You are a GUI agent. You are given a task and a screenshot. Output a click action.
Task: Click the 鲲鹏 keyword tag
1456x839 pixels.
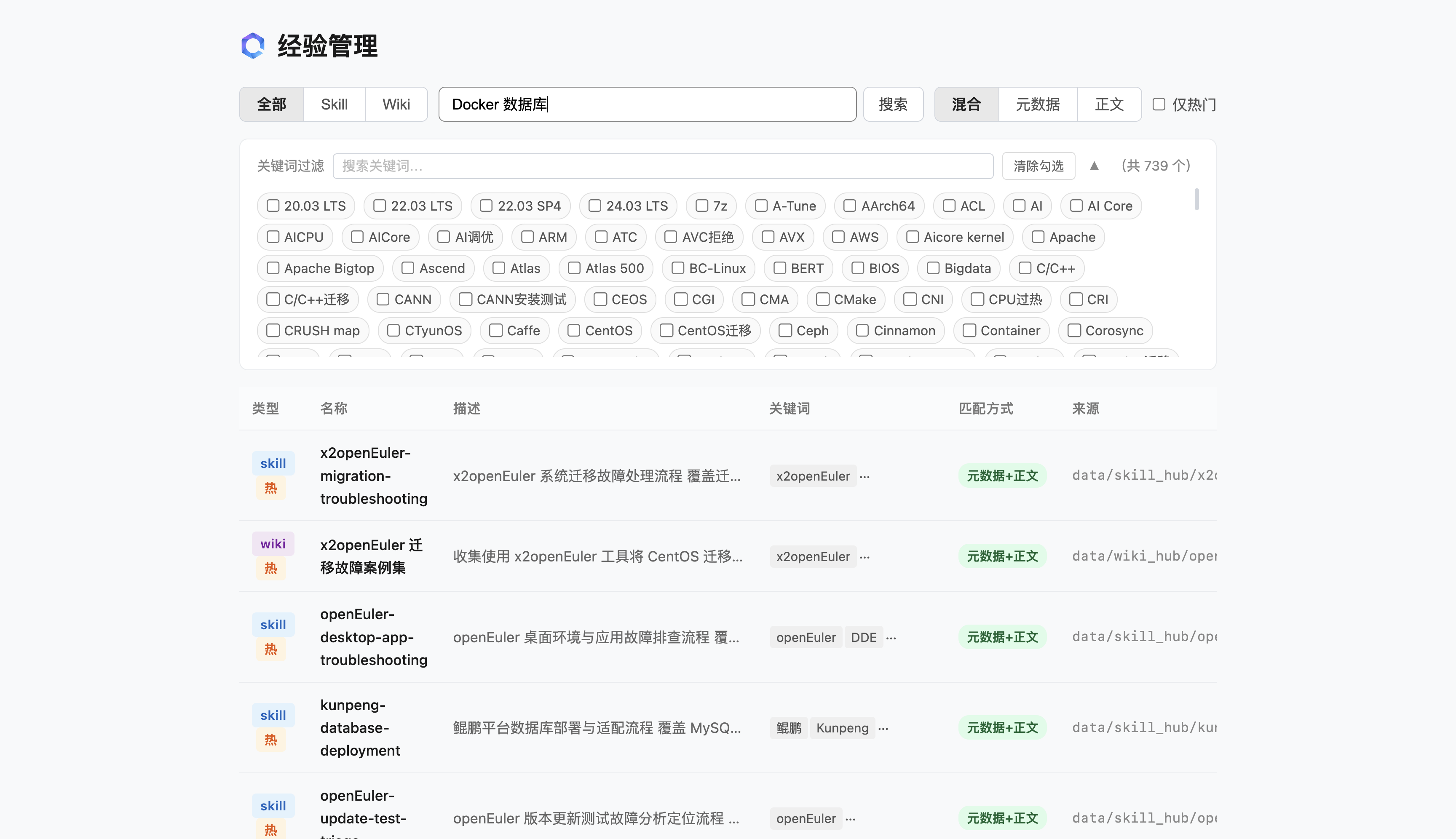point(789,728)
